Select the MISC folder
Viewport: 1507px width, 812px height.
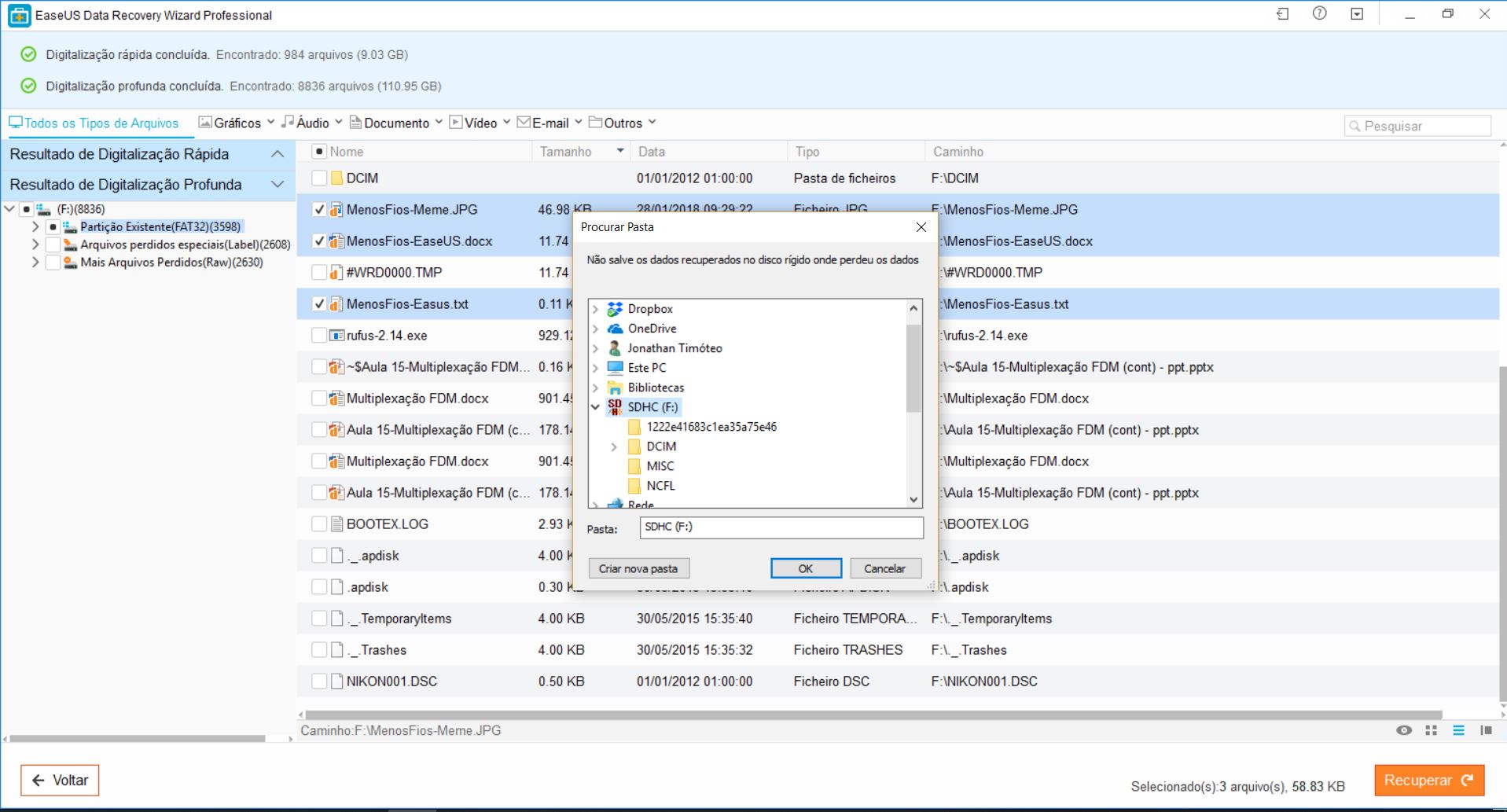pyautogui.click(x=660, y=466)
